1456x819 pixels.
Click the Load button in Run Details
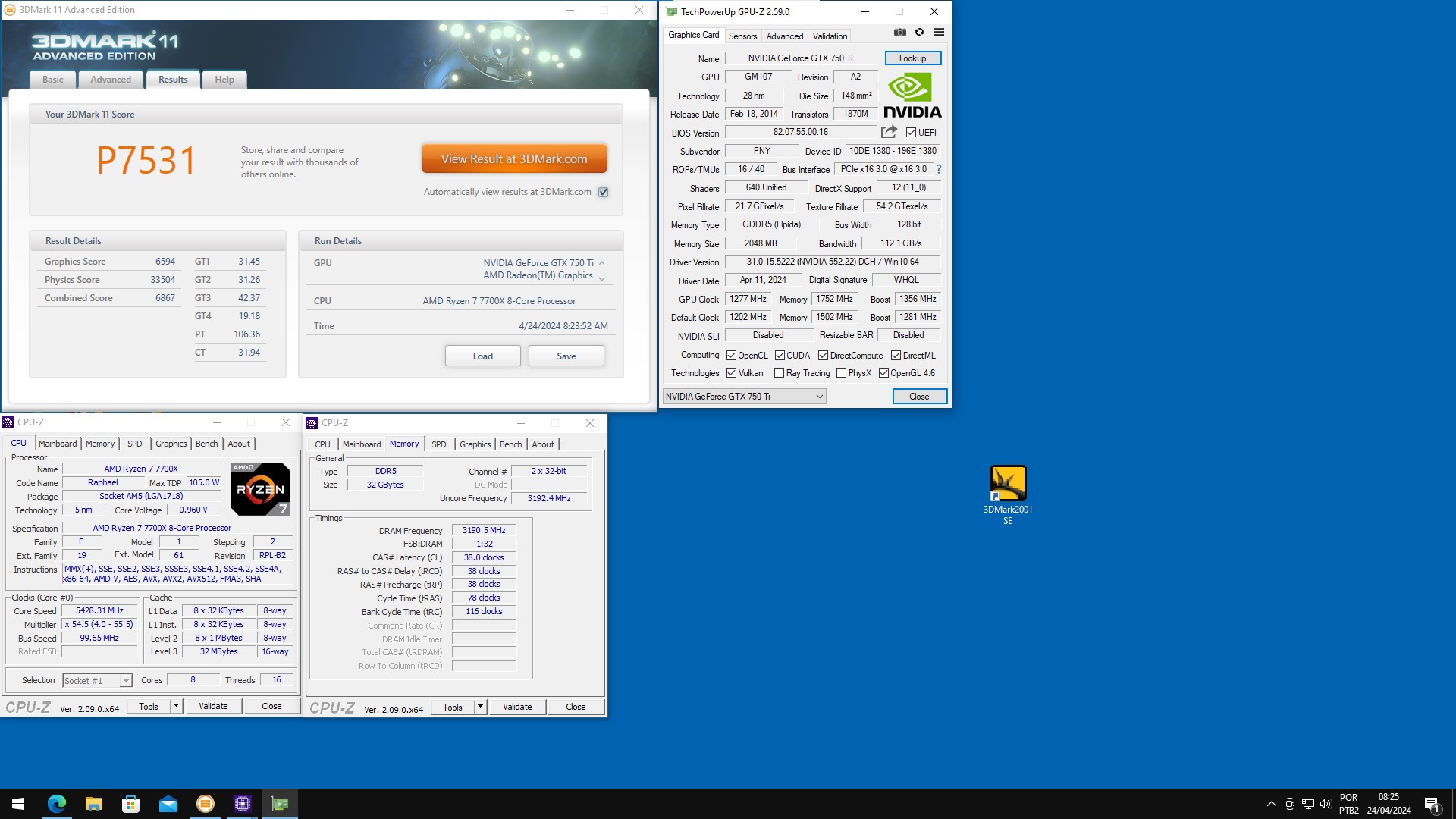tap(482, 356)
